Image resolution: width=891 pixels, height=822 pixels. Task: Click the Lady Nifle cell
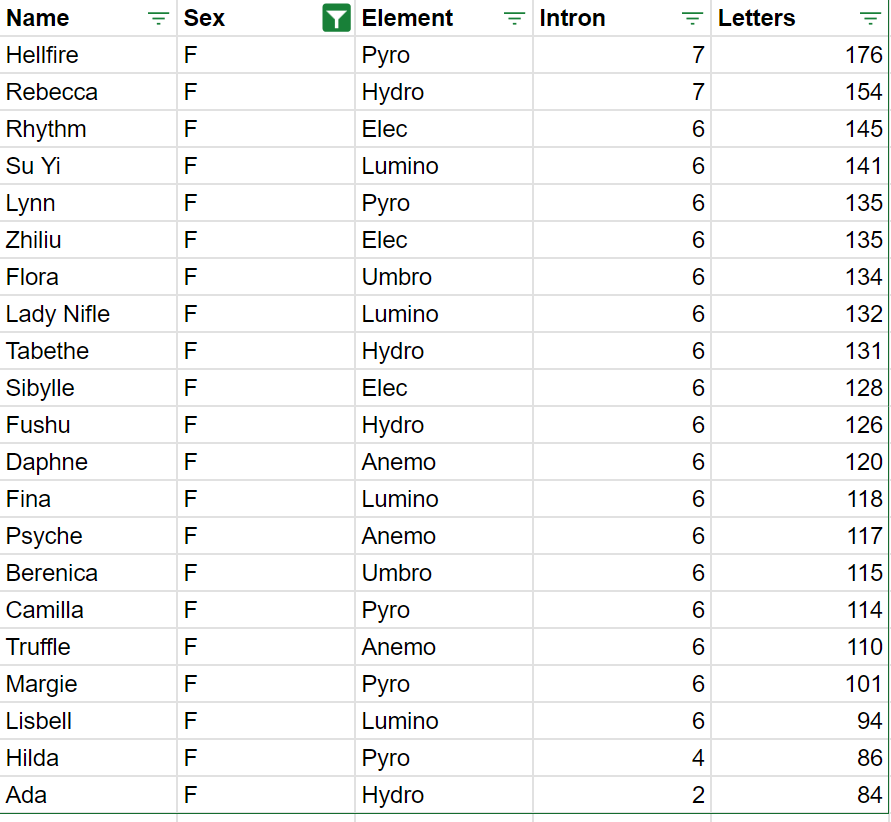88,314
